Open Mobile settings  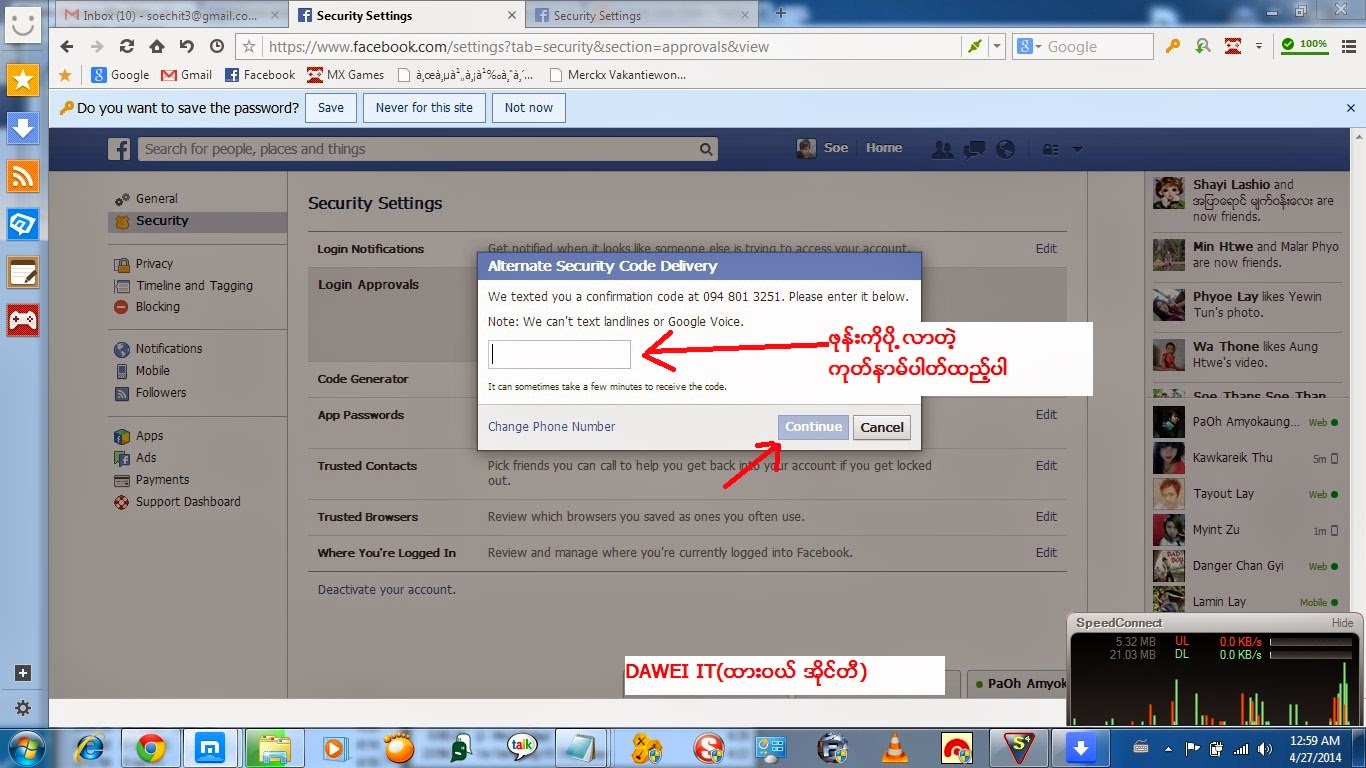(153, 370)
